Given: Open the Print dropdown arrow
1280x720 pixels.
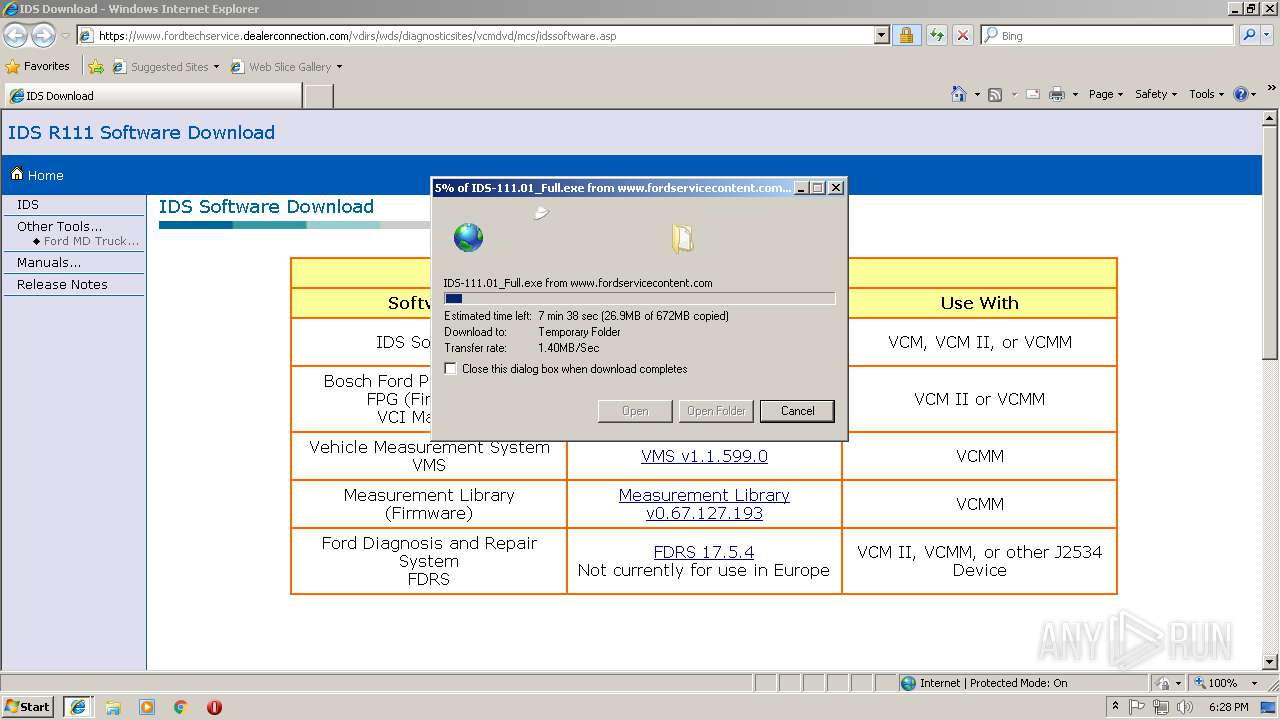Looking at the screenshot, I should pyautogui.click(x=1075, y=95).
